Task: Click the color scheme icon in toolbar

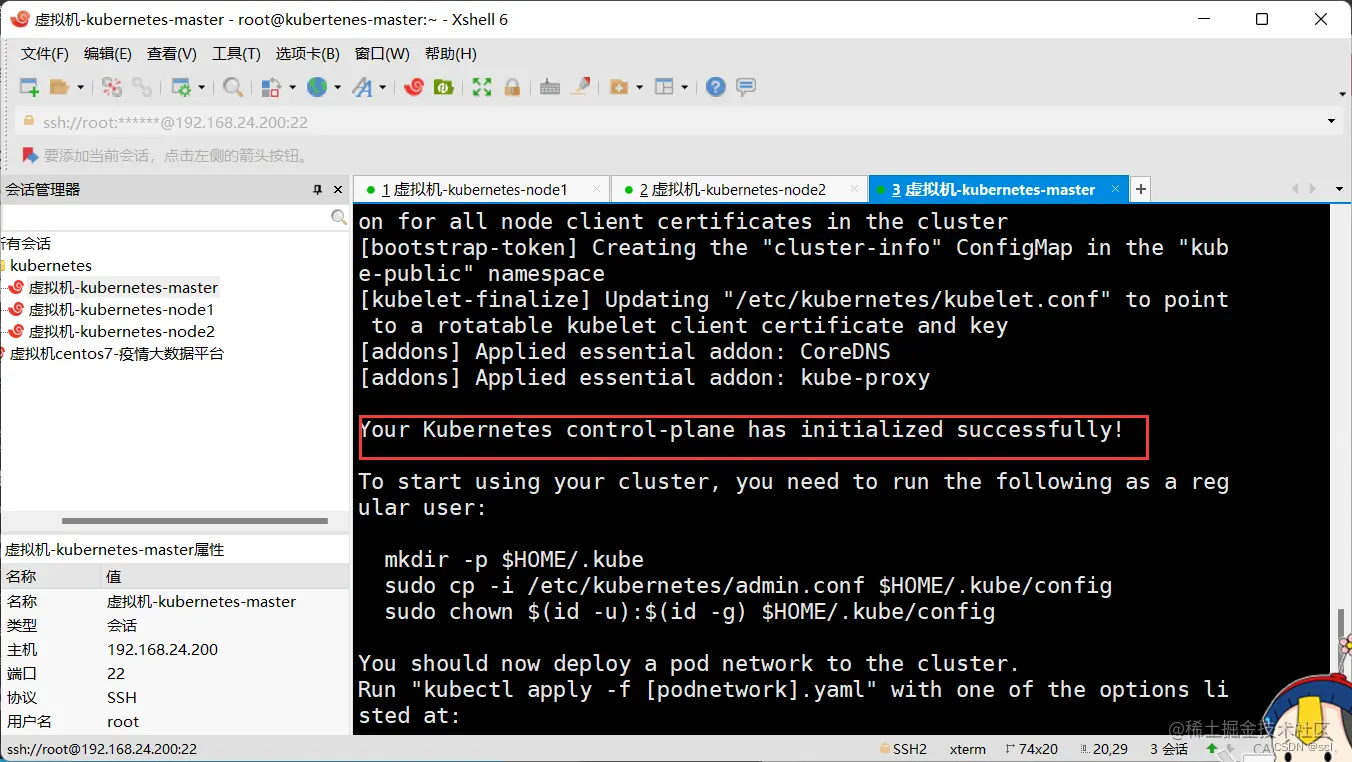Action: 271,88
